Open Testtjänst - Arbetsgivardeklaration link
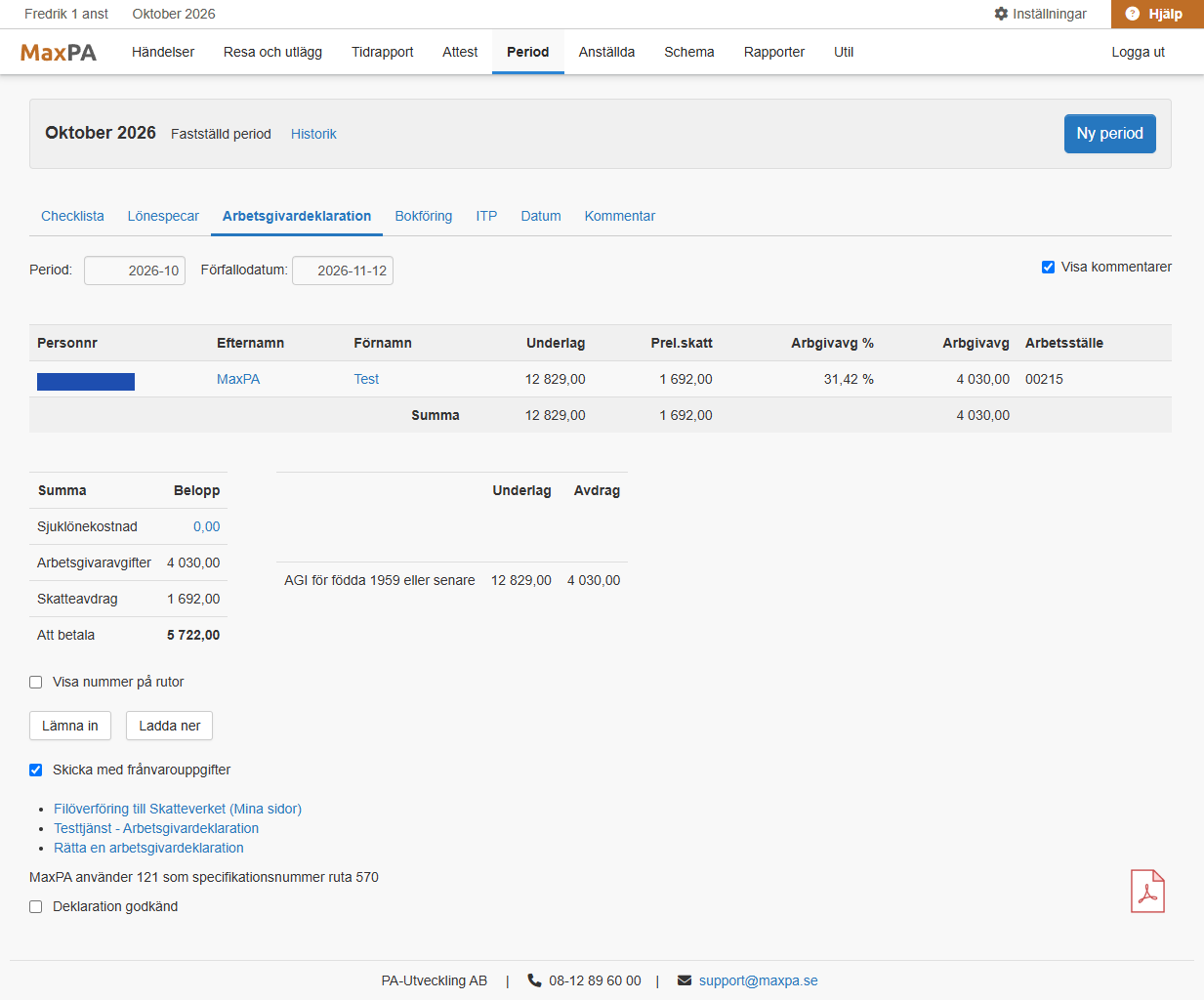This screenshot has height=1000, width=1204. 156,828
